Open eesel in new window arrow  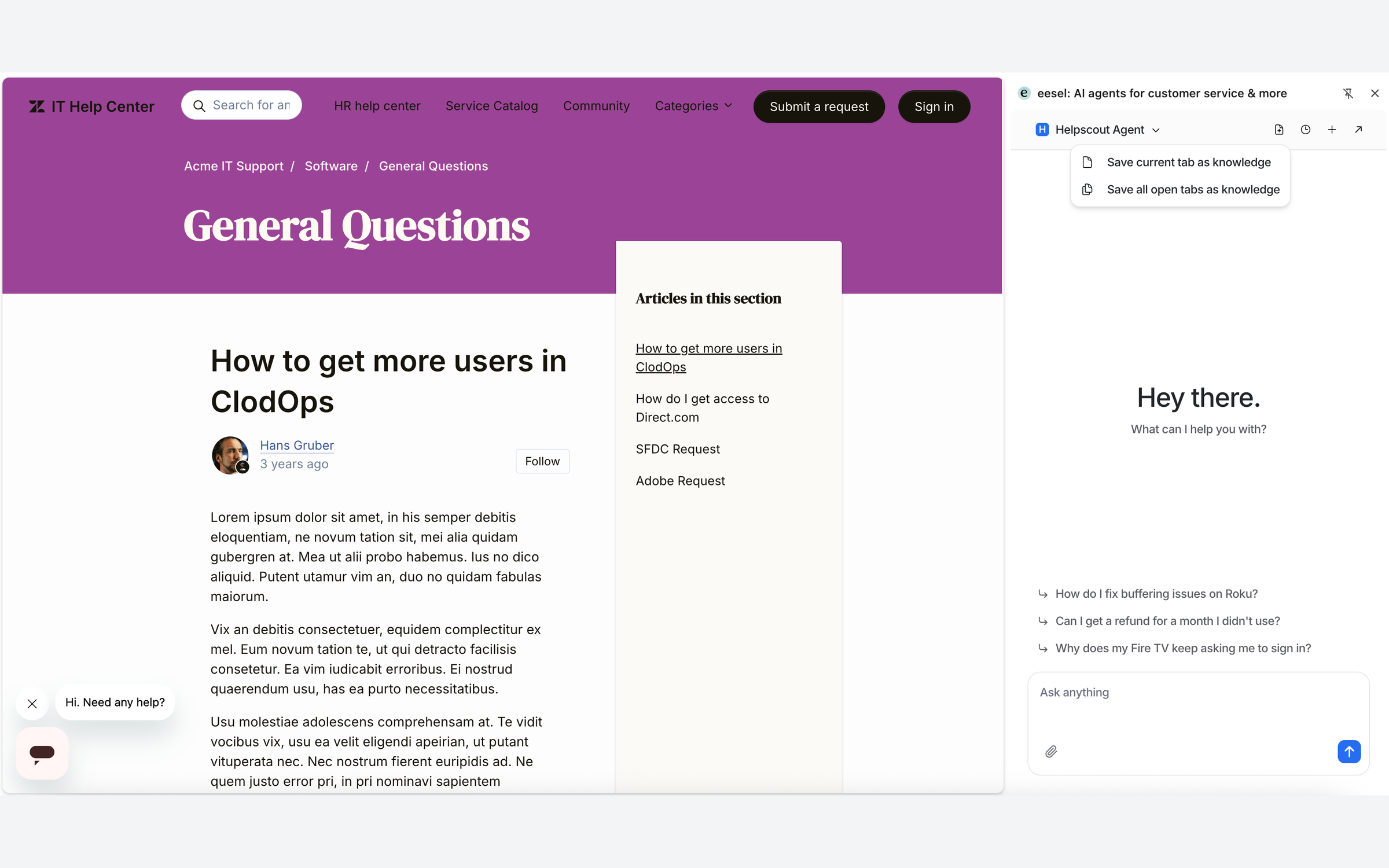coord(1358,130)
